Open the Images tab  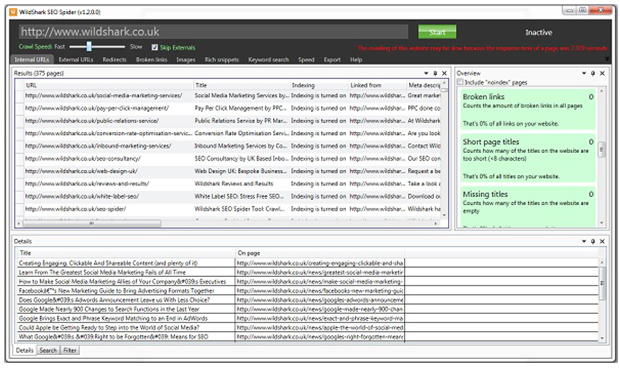click(186, 60)
